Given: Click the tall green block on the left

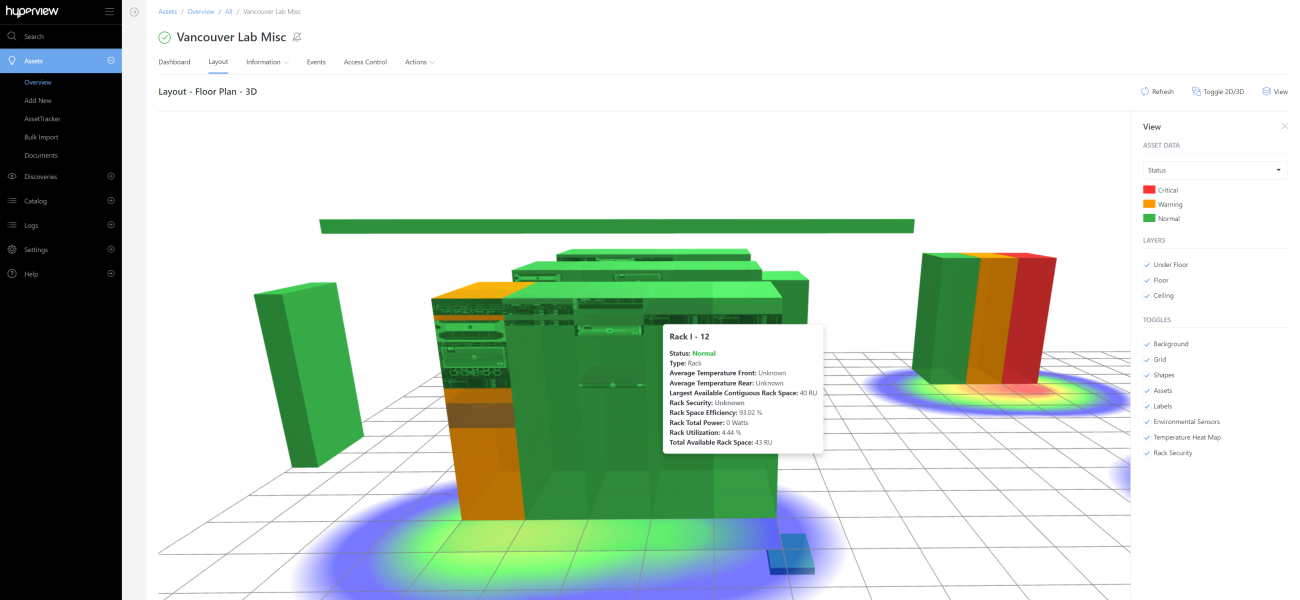Looking at the screenshot, I should tap(308, 375).
